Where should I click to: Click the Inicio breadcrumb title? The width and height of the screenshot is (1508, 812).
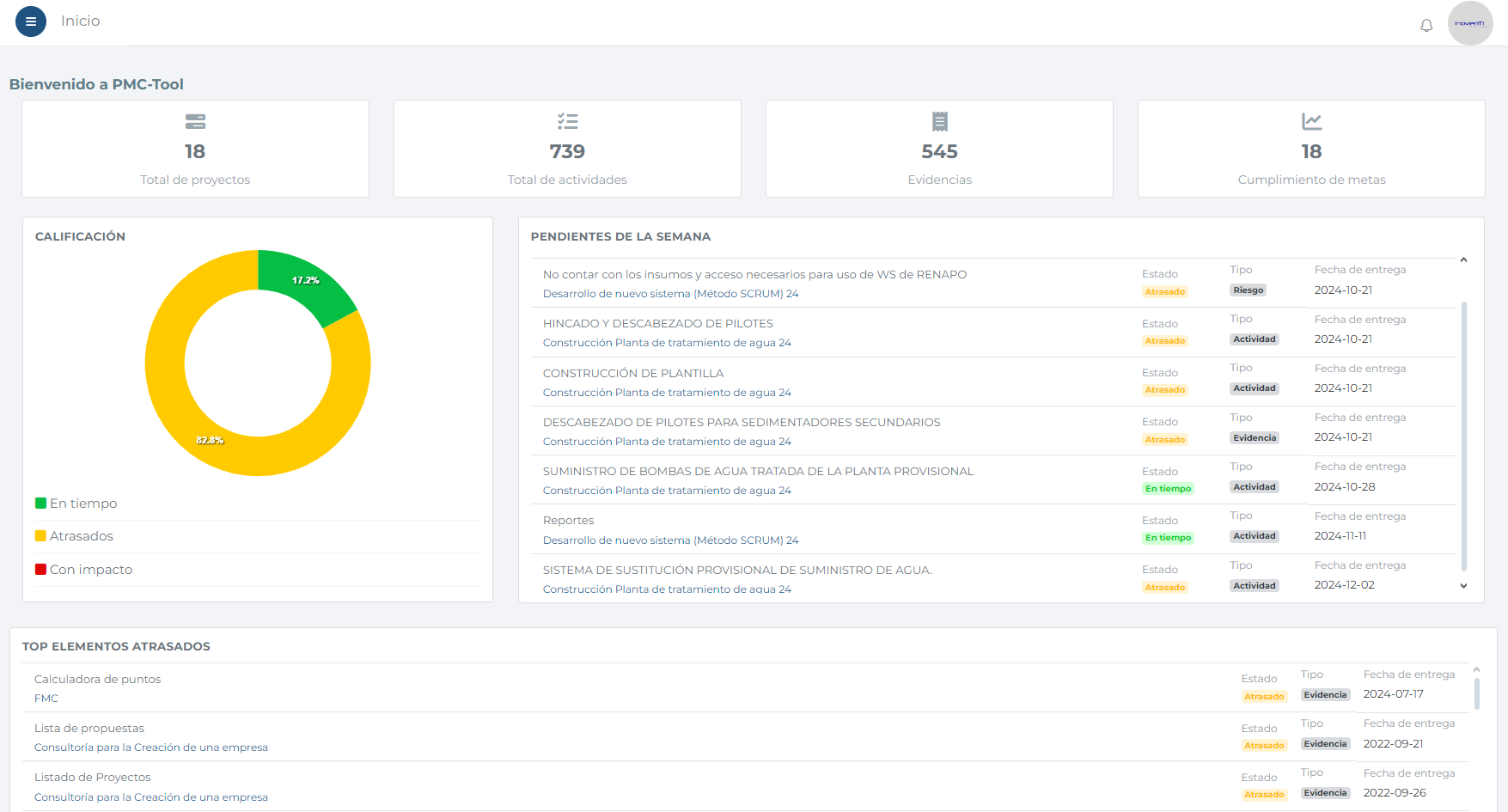click(81, 21)
